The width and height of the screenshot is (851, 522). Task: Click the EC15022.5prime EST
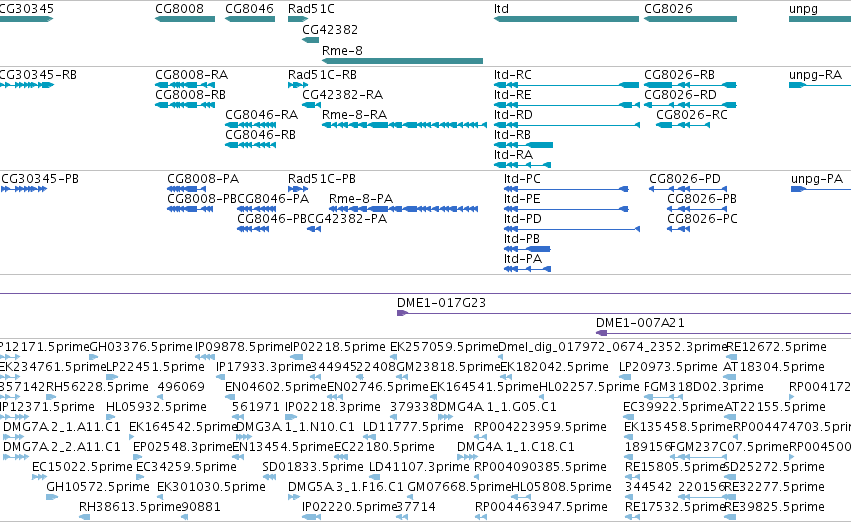tap(39, 478)
